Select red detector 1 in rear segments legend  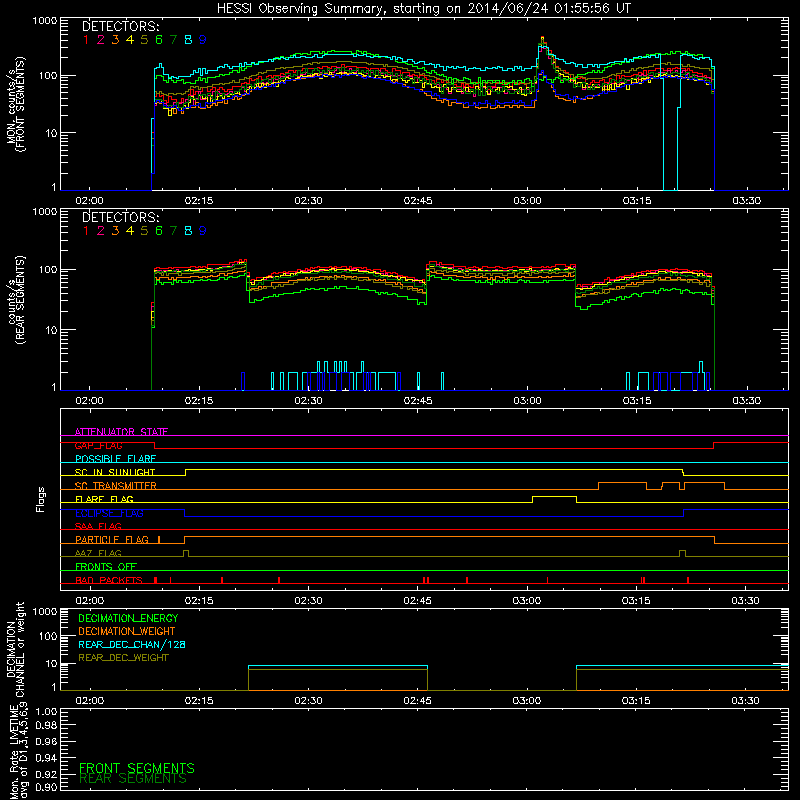click(x=86, y=231)
